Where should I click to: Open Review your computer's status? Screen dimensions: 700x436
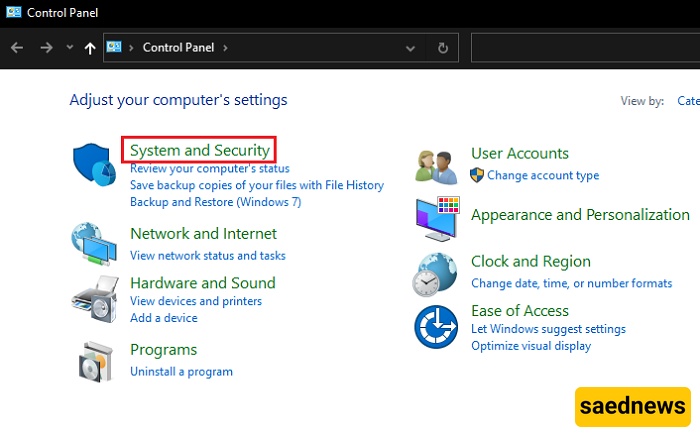point(210,169)
